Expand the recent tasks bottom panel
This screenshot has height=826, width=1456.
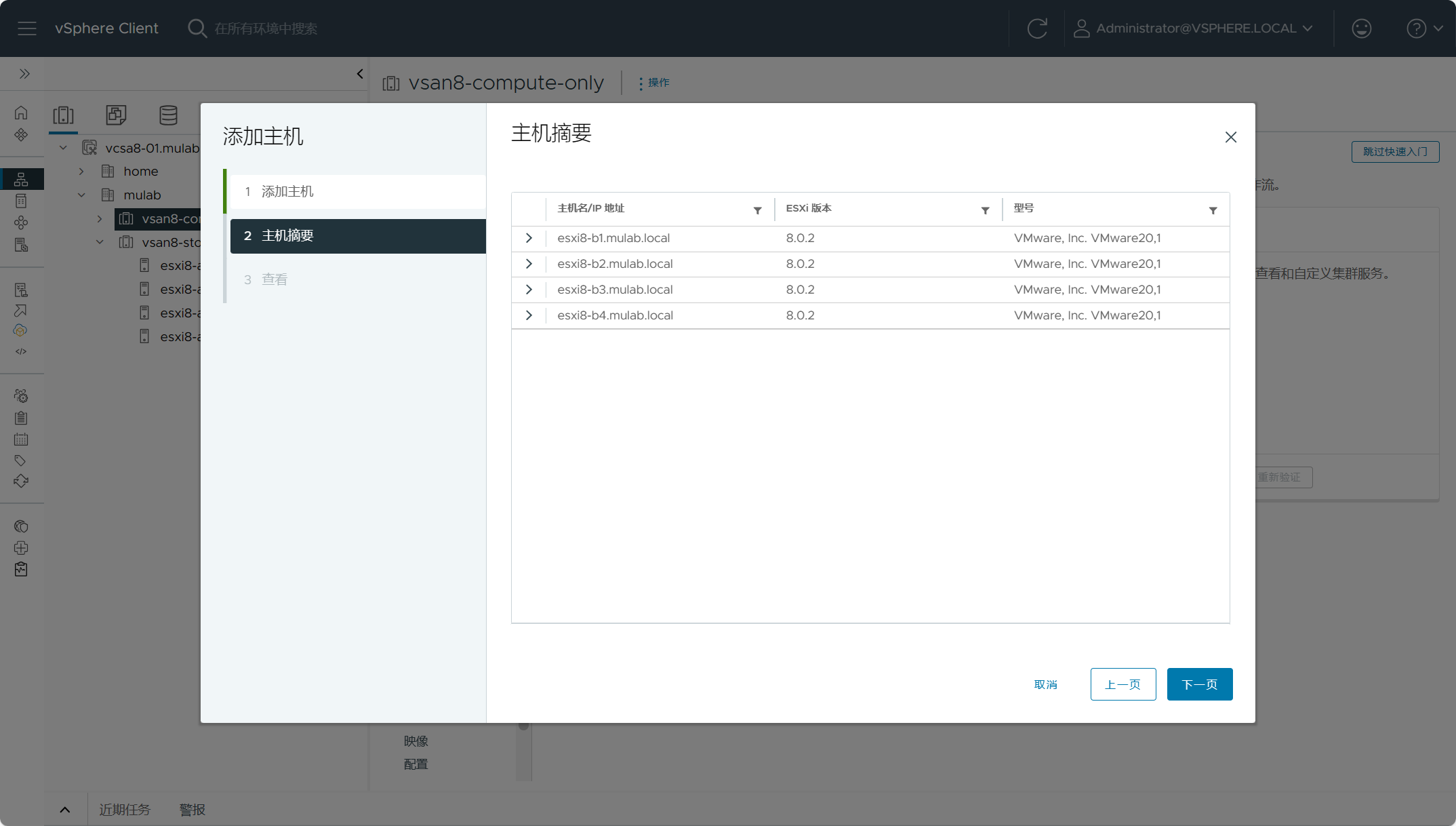tap(65, 810)
